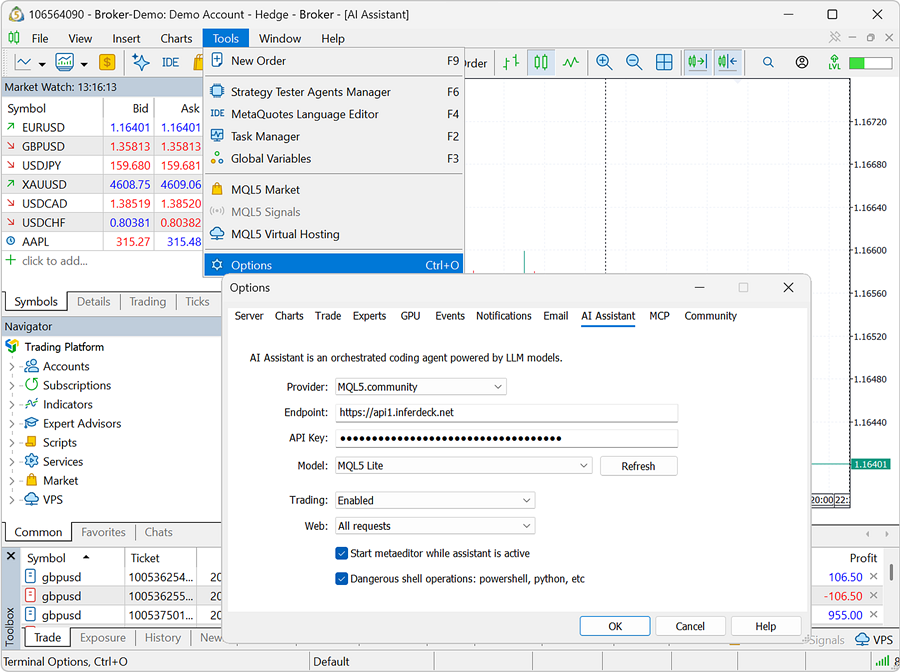The height and width of the screenshot is (672, 900).
Task: Click the search magnifier icon
Action: (768, 62)
